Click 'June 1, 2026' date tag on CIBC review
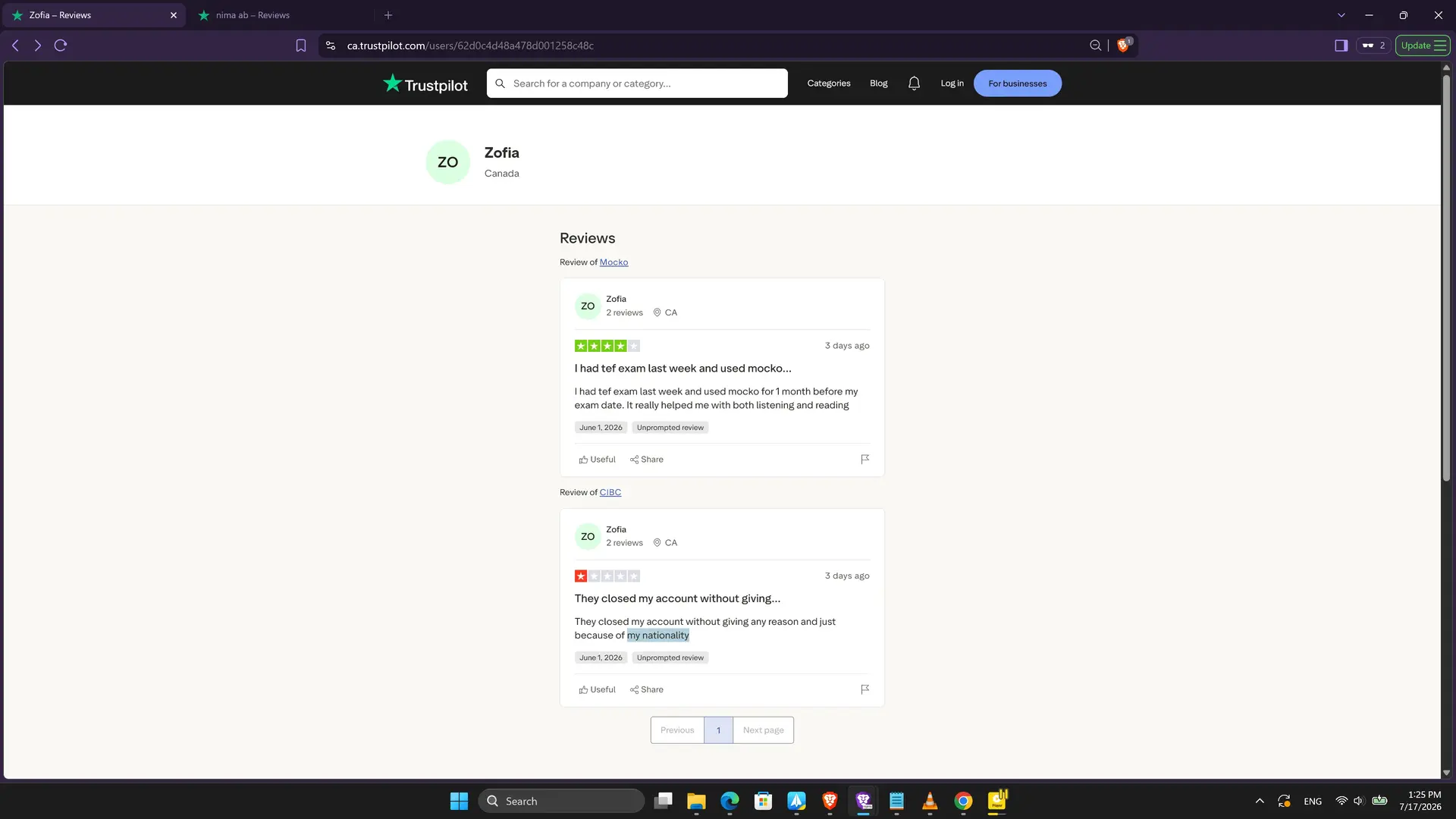 click(601, 658)
